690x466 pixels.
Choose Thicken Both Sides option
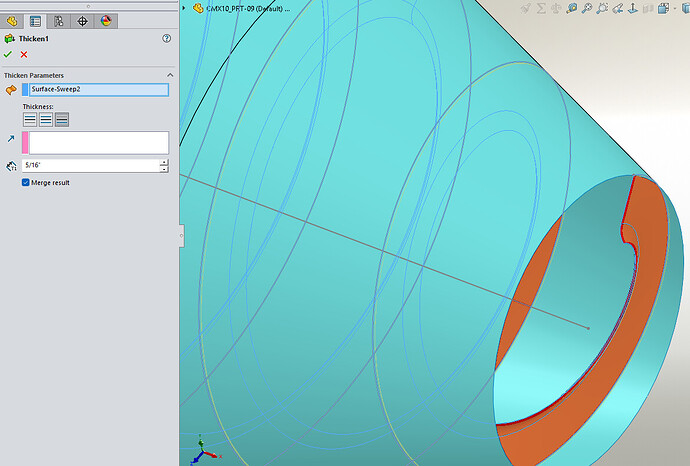click(46, 120)
